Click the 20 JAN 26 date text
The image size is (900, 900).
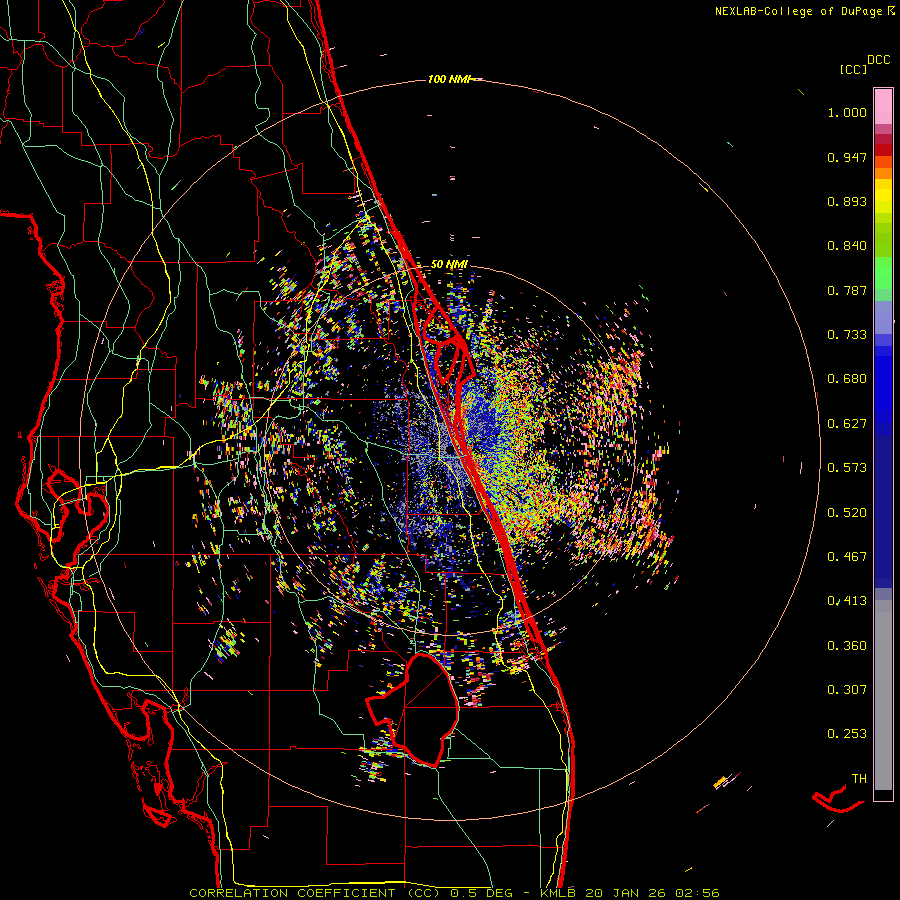626,893
